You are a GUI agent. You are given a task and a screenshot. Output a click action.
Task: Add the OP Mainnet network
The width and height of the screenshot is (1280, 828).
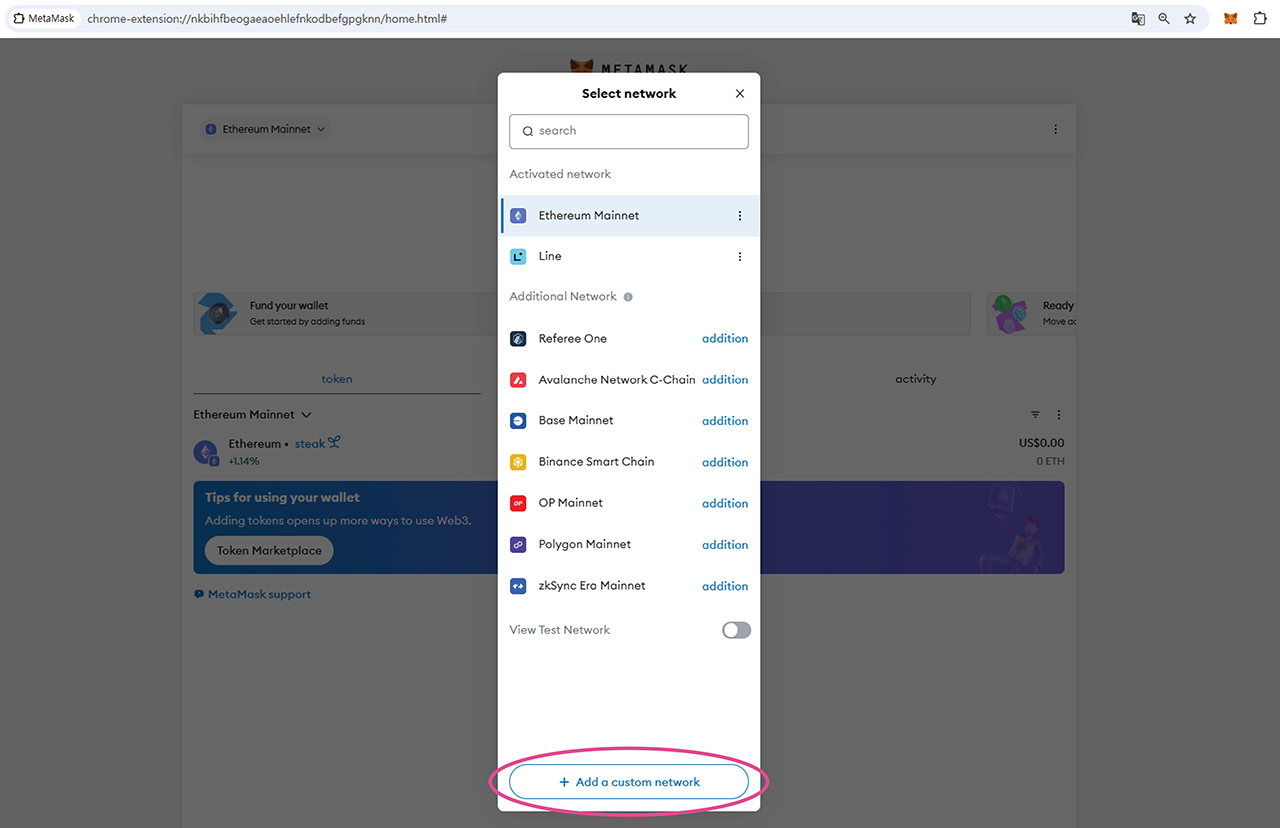click(x=725, y=503)
